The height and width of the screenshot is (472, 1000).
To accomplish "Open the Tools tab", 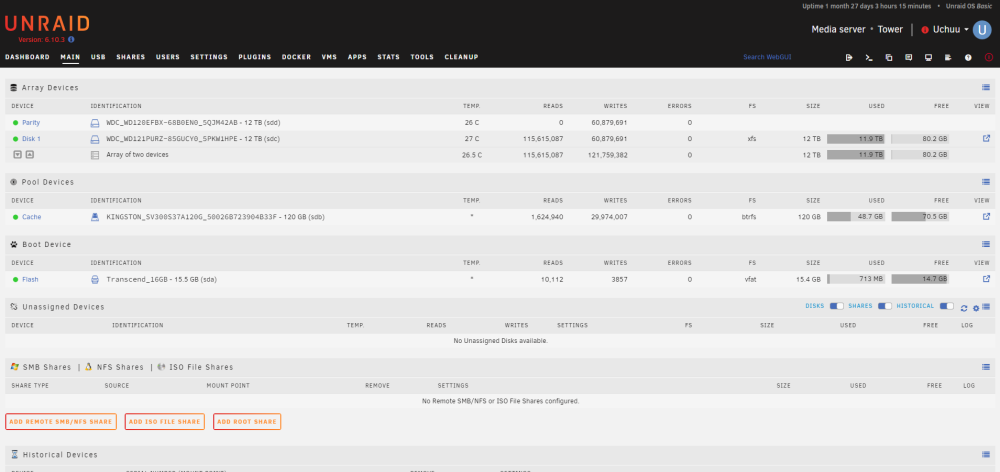I will pos(422,57).
